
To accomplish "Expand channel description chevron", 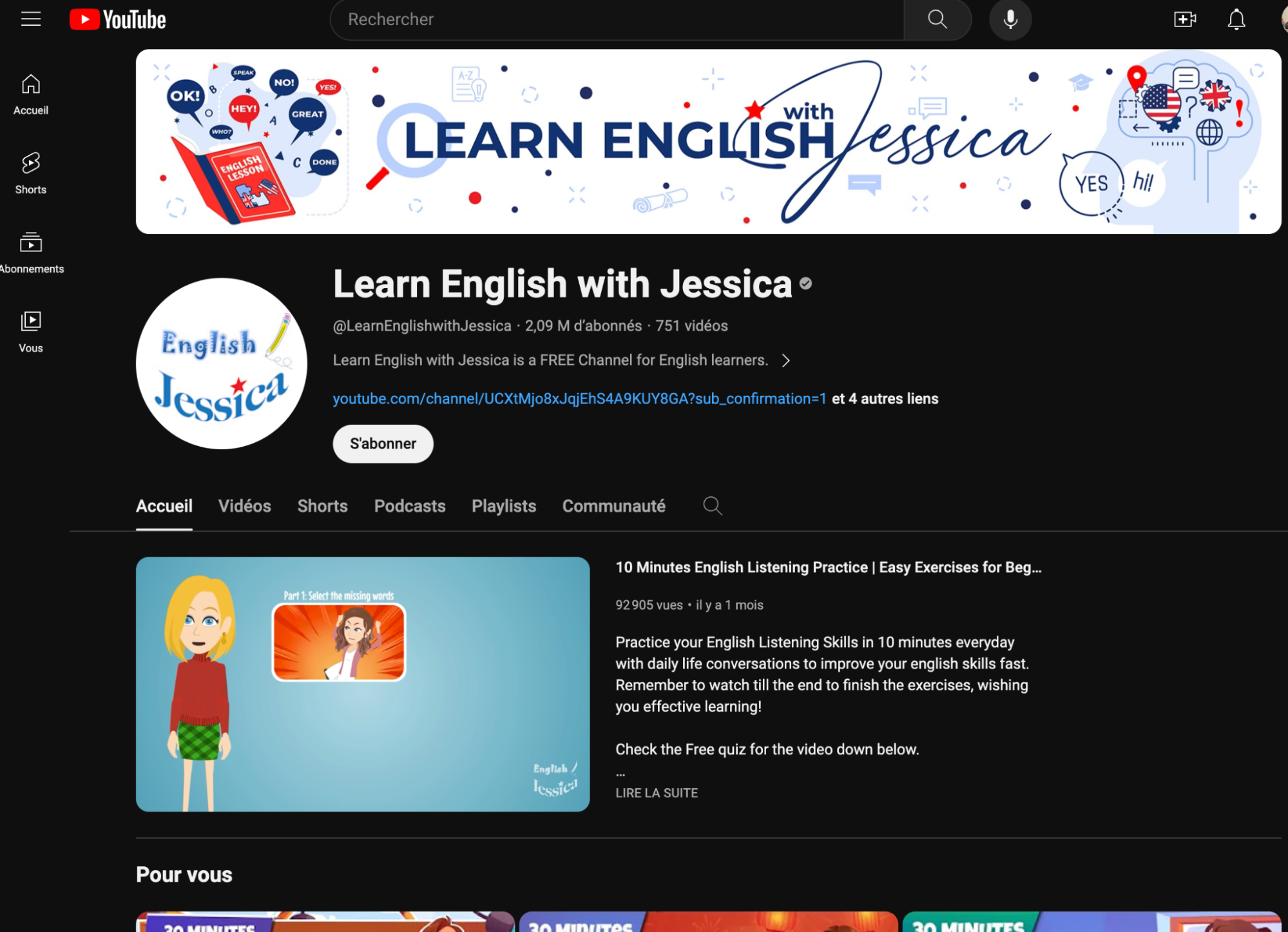I will pos(785,360).
